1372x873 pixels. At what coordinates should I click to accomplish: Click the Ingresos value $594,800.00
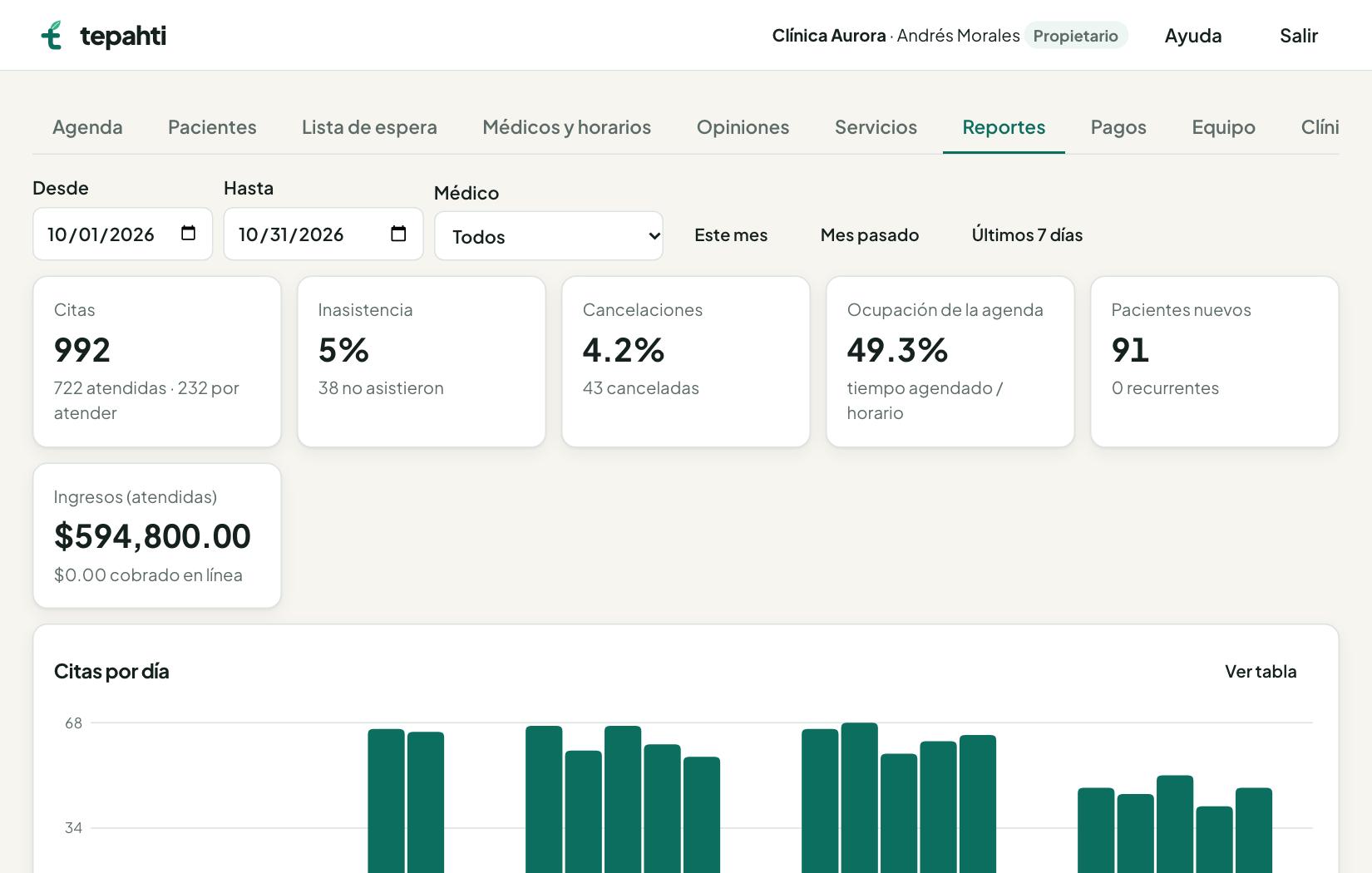click(152, 536)
